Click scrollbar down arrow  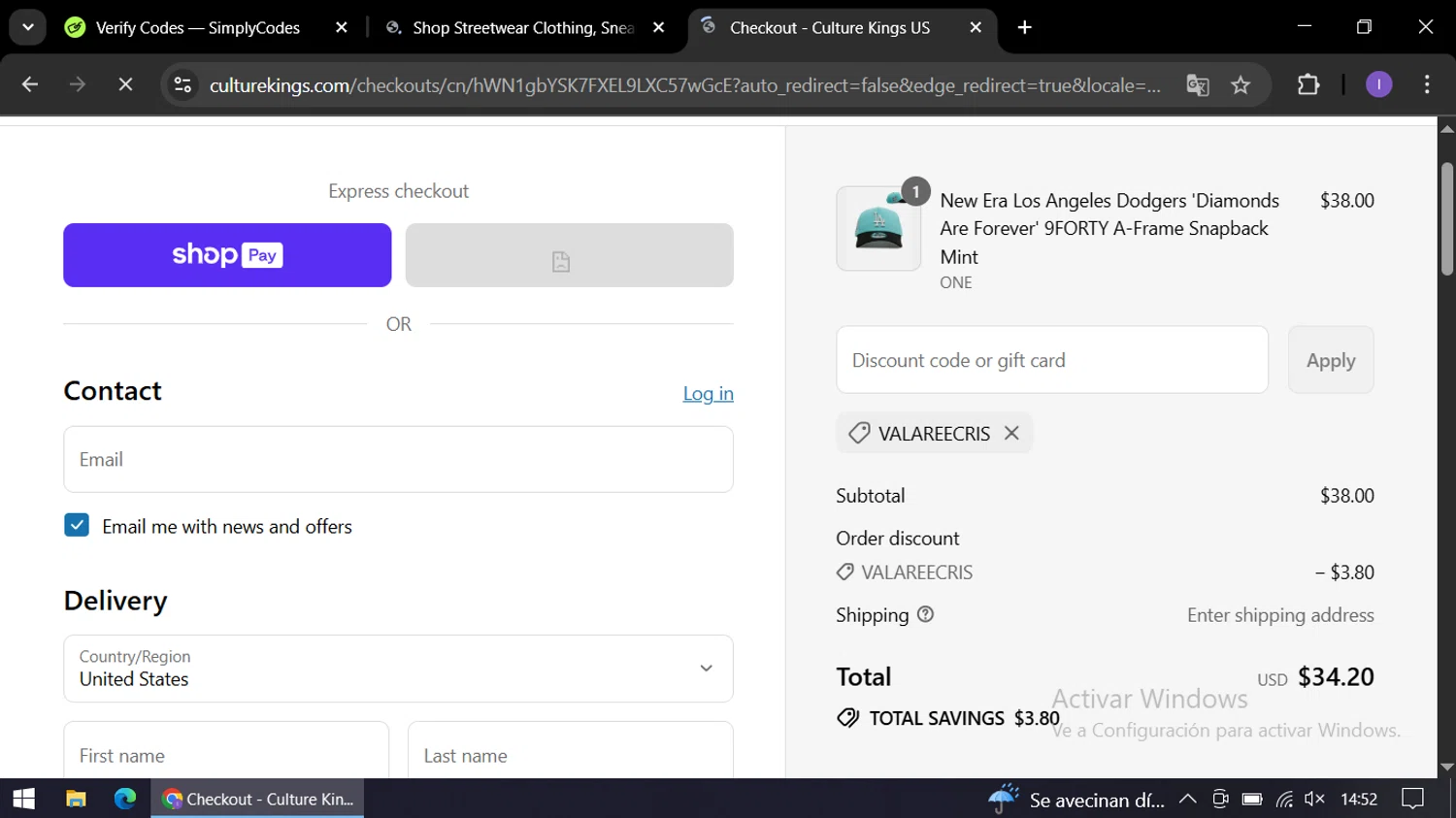pyautogui.click(x=1447, y=767)
